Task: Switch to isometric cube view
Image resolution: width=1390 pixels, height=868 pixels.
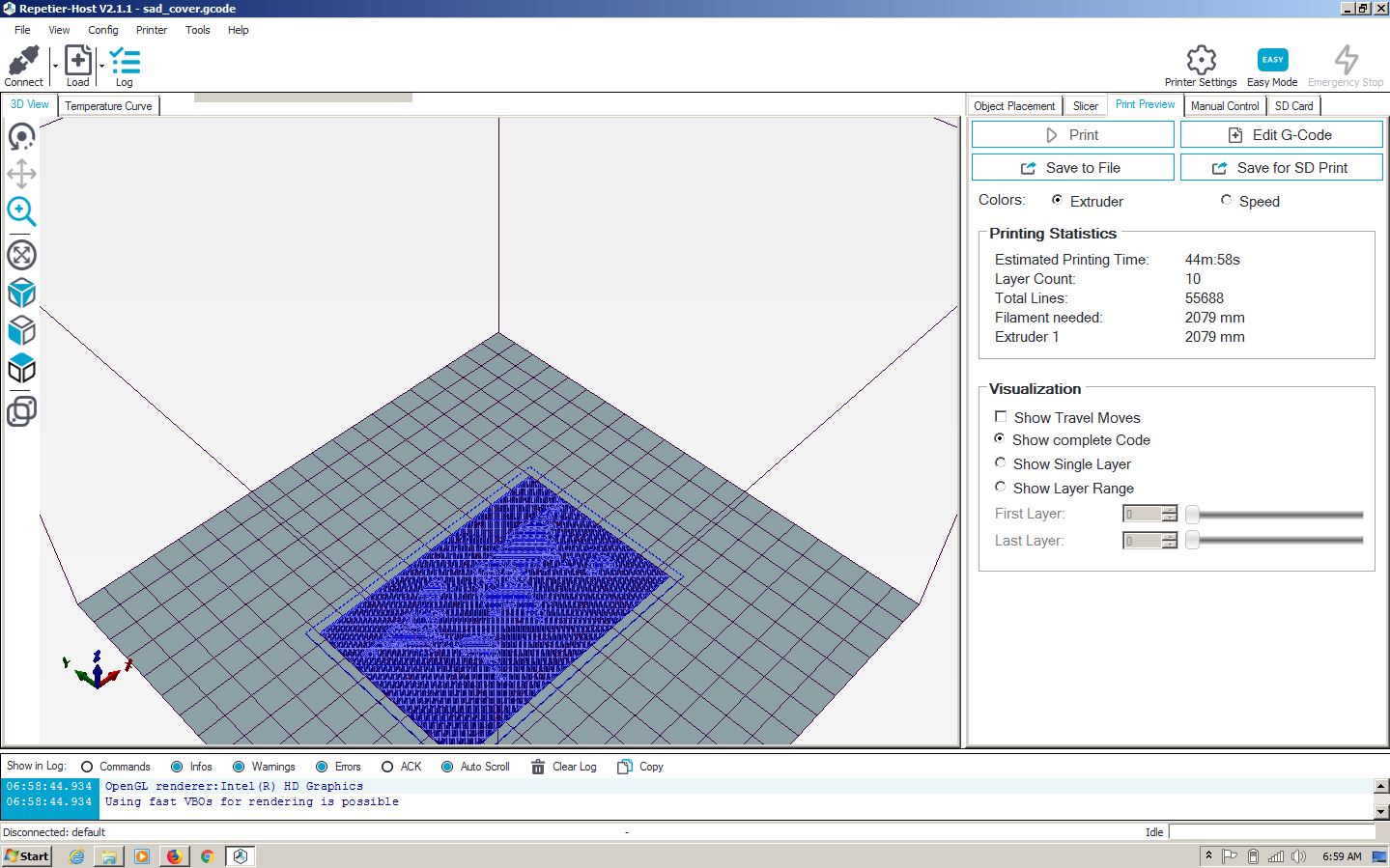Action: click(21, 293)
